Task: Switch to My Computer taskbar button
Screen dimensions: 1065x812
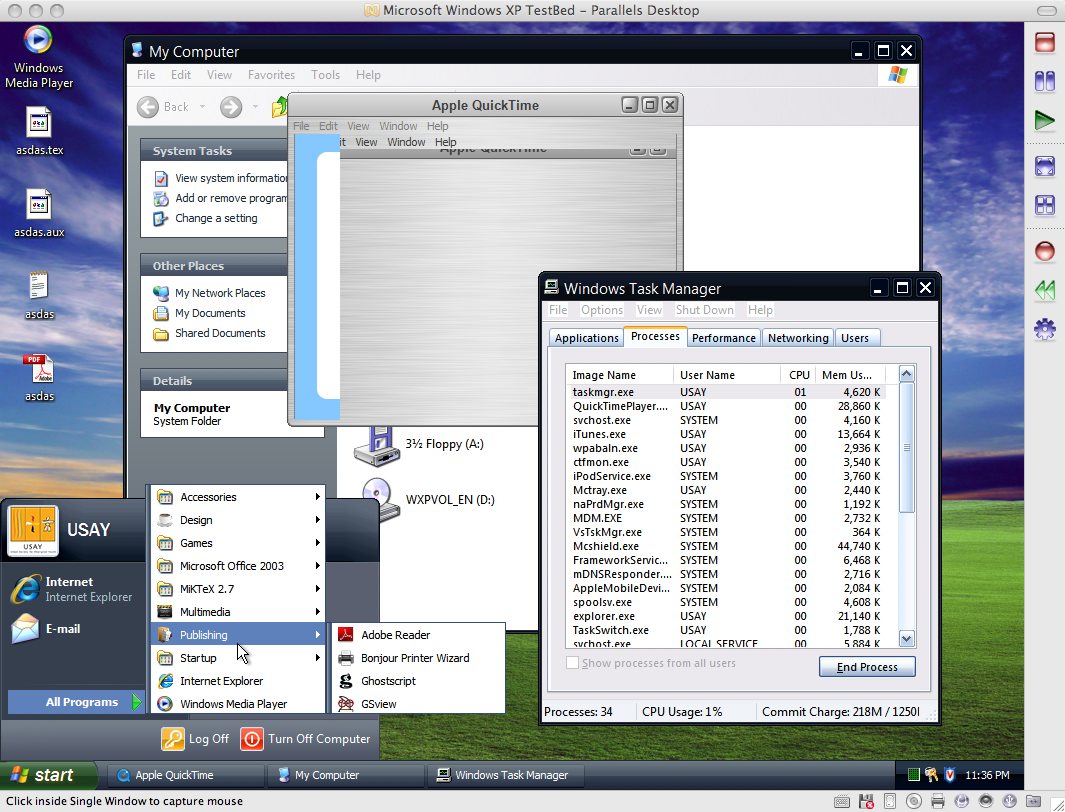Action: (344, 775)
